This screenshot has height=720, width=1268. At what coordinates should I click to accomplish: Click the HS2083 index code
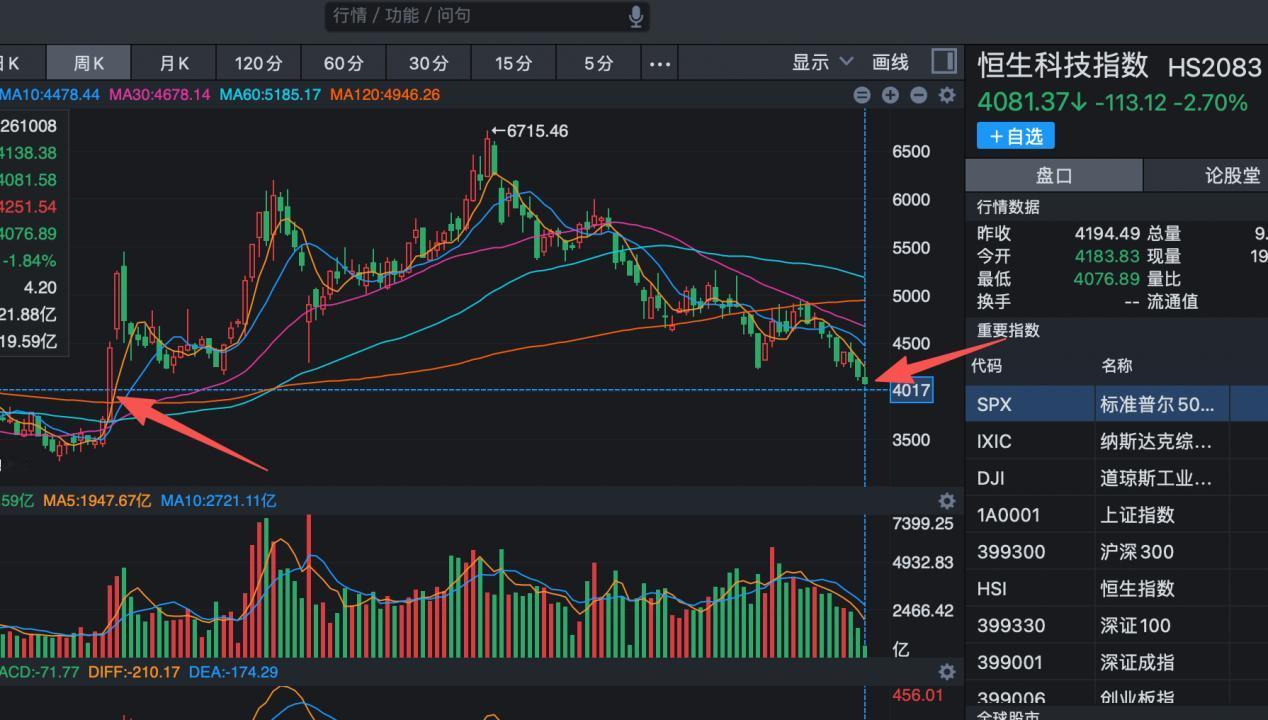coord(1214,68)
